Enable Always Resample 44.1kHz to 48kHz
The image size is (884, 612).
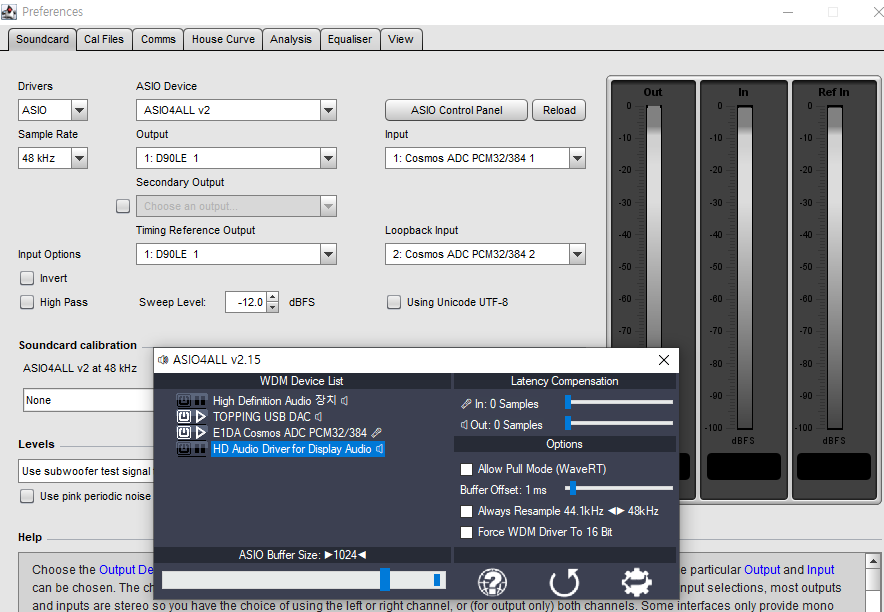click(x=466, y=511)
